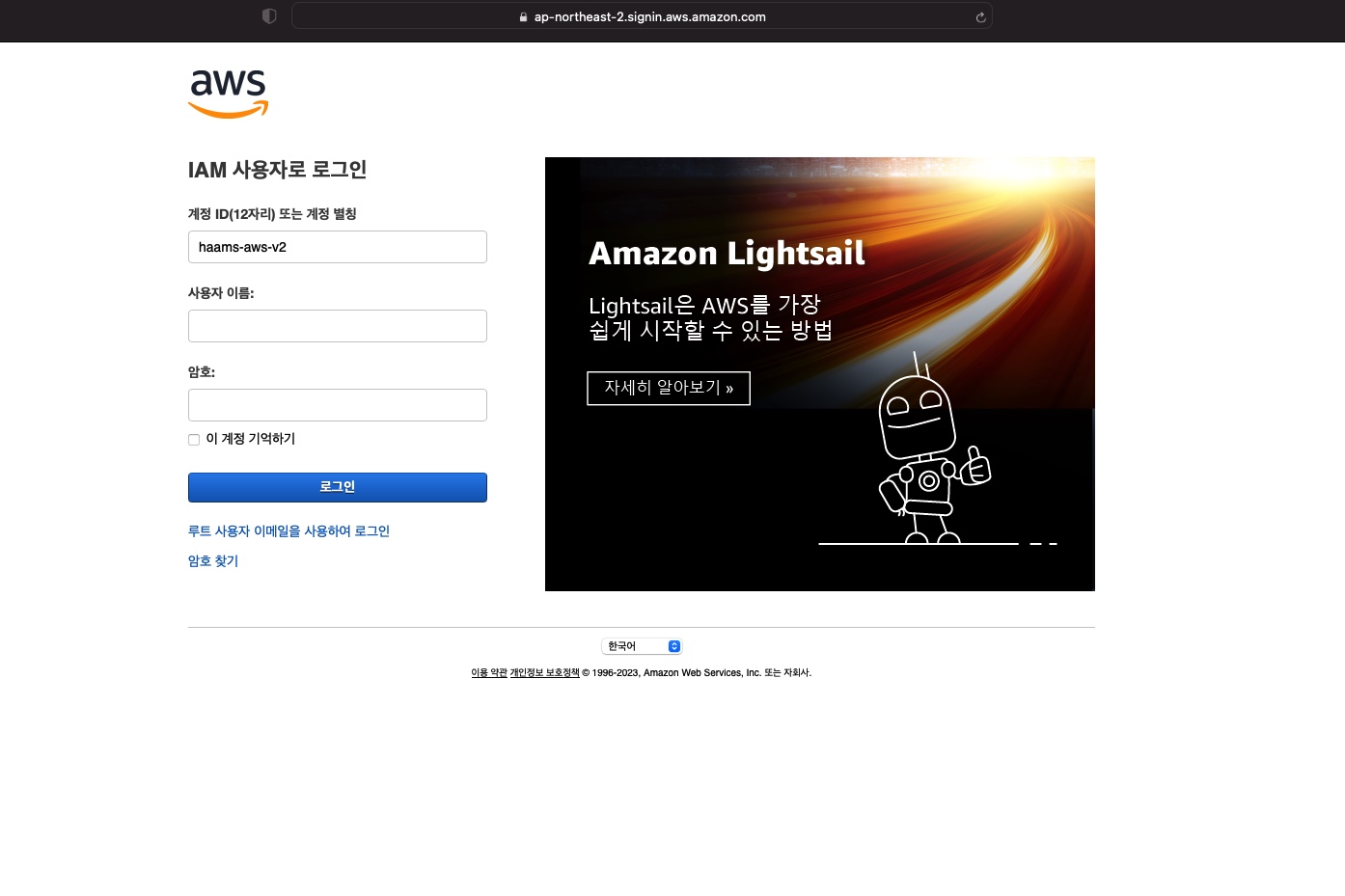This screenshot has height=896, width=1345.
Task: Open the 암호 찾기 link
Action: [x=213, y=561]
